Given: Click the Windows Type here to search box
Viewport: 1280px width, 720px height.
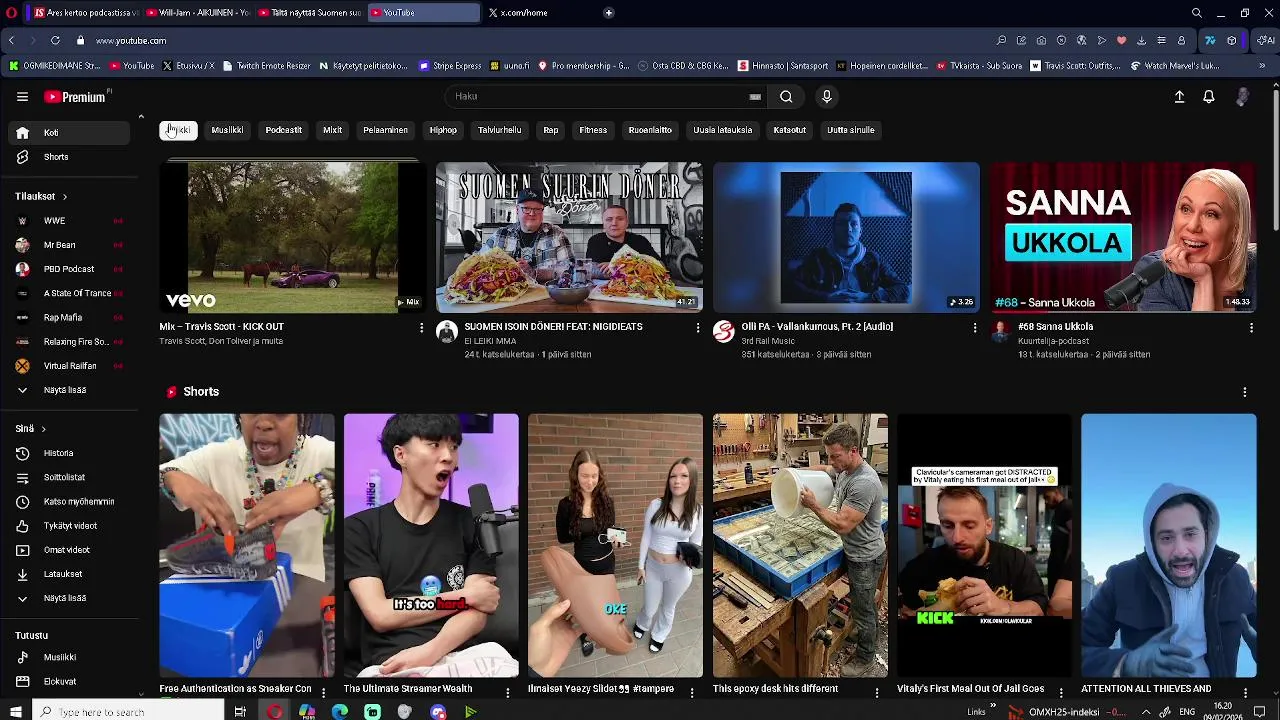Looking at the screenshot, I should click(x=127, y=712).
